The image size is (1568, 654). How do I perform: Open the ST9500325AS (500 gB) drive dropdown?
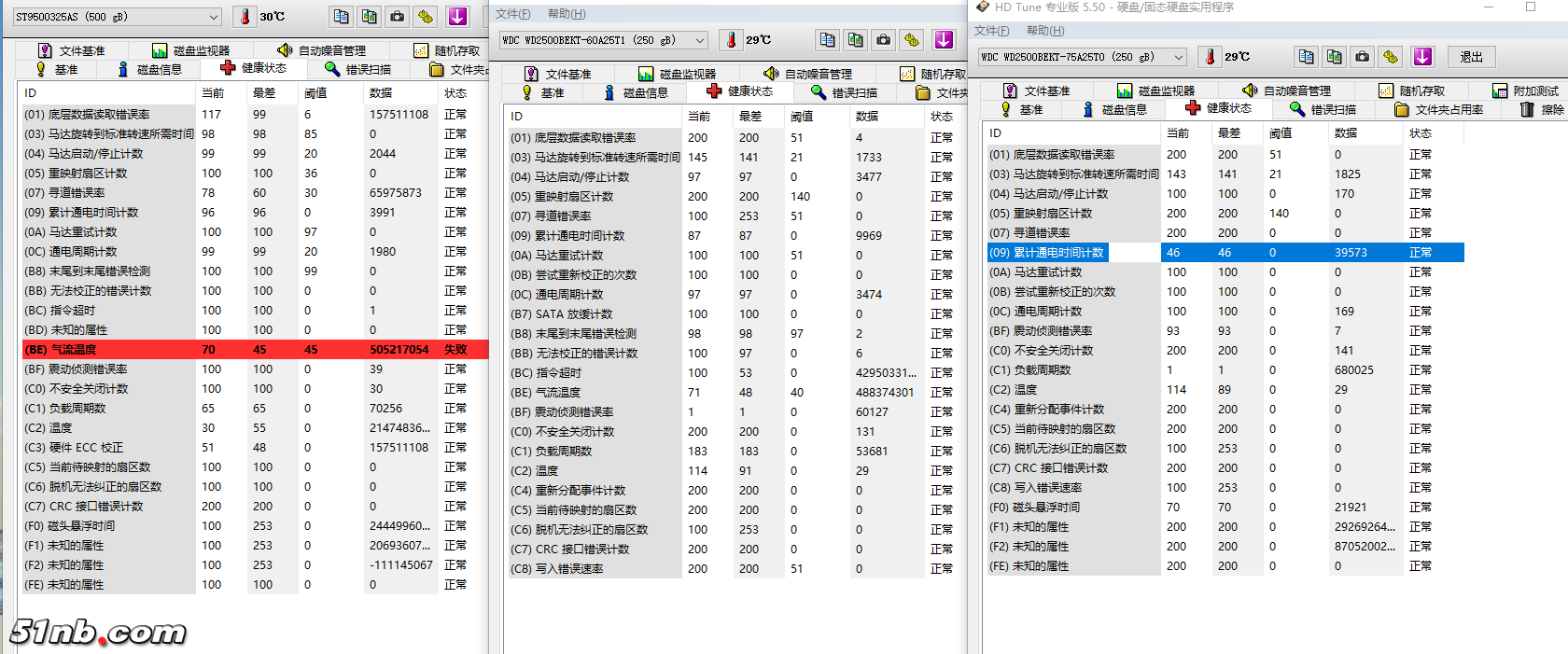coord(213,17)
